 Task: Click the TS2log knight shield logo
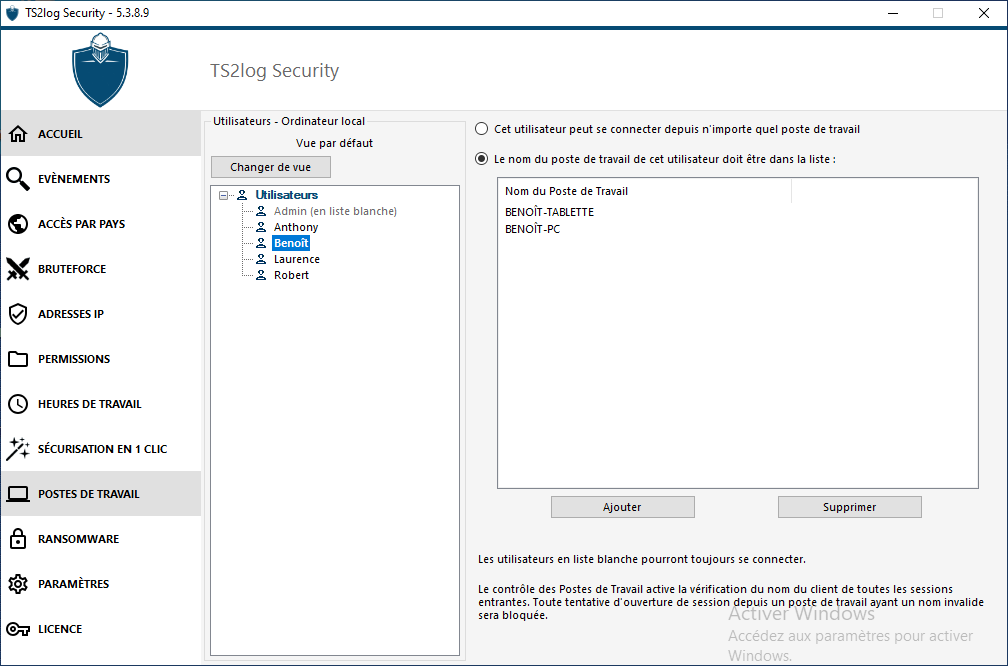[100, 70]
